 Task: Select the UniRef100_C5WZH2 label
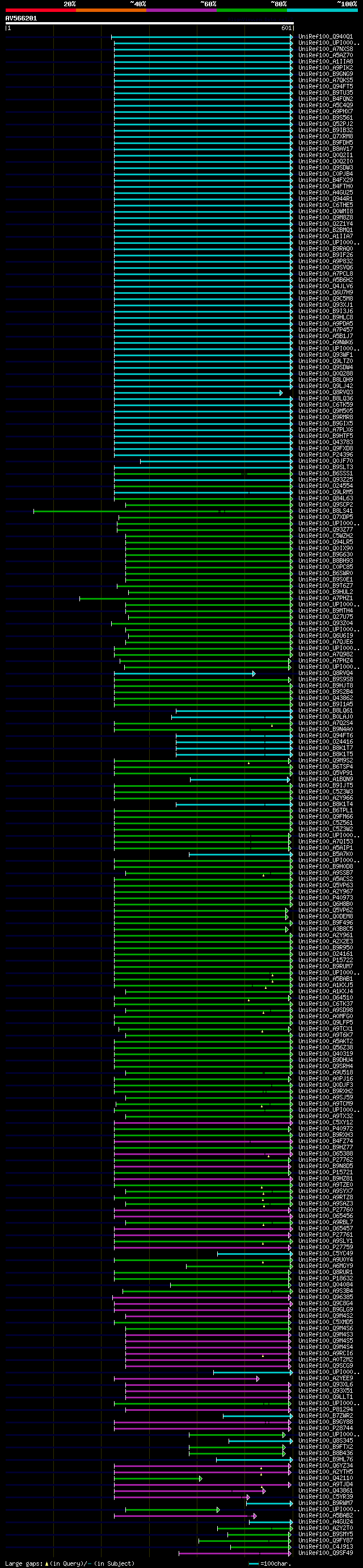click(325, 536)
